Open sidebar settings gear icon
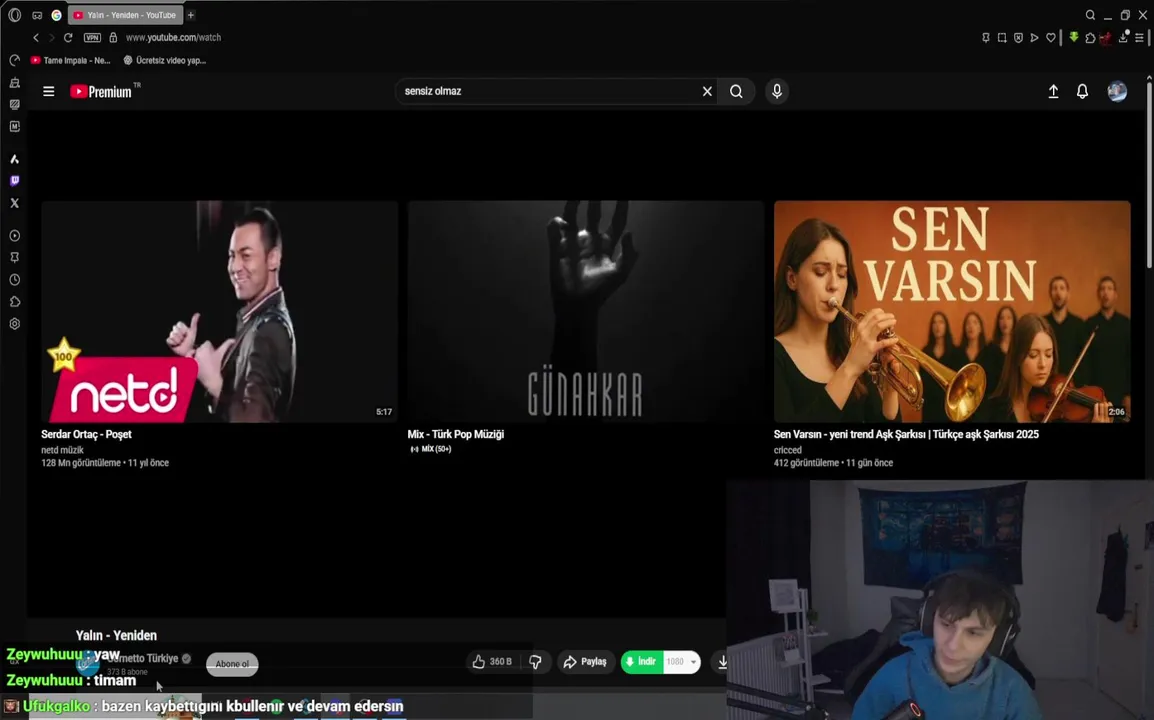This screenshot has width=1154, height=720. point(15,324)
